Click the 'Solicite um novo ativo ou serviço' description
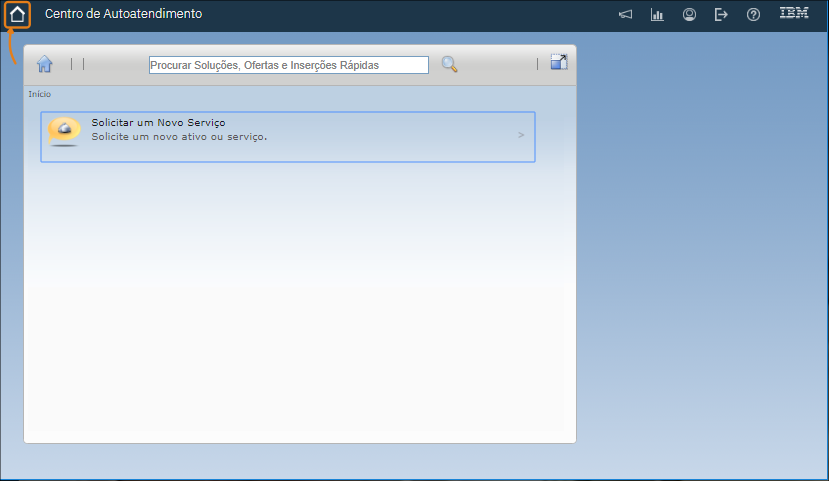The image size is (829, 481). [179, 137]
